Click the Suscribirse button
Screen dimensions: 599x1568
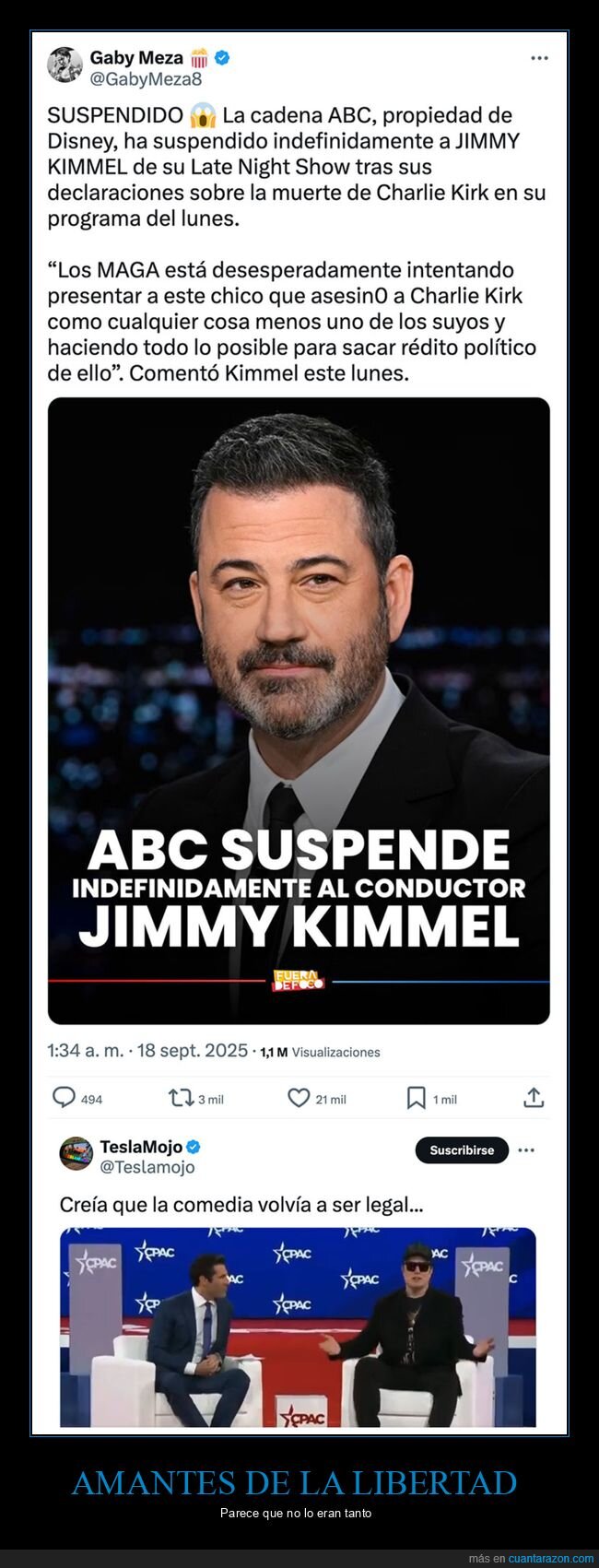(462, 1150)
